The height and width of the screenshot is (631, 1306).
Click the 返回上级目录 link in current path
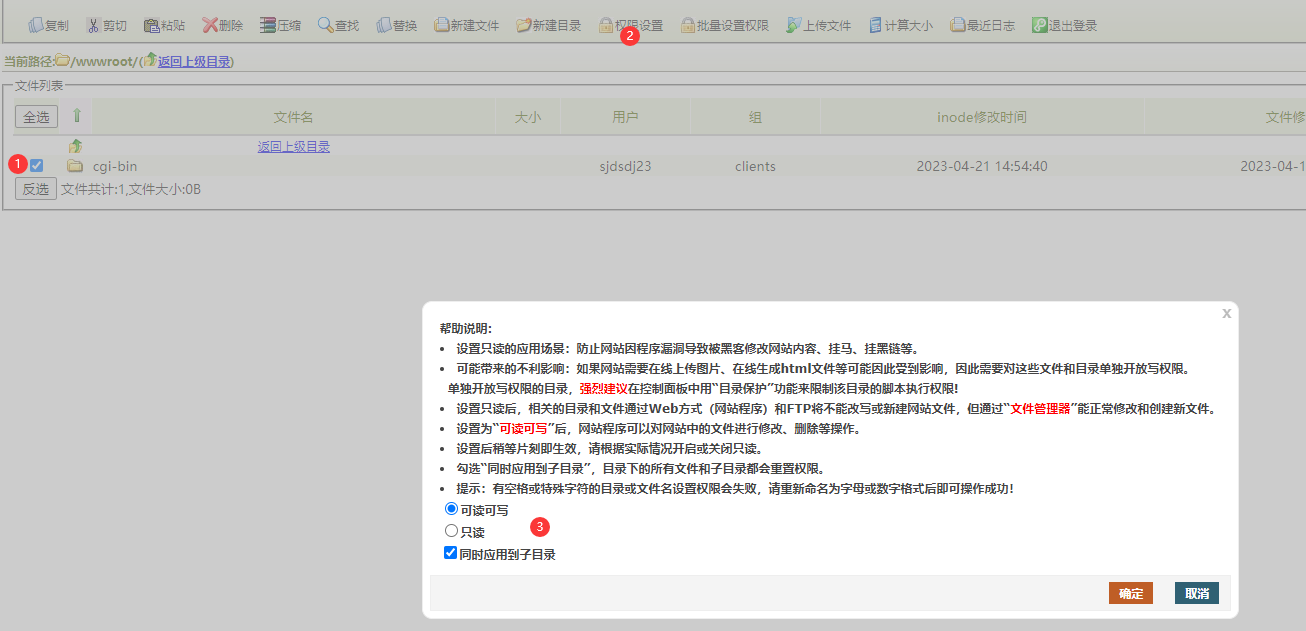click(x=193, y=62)
